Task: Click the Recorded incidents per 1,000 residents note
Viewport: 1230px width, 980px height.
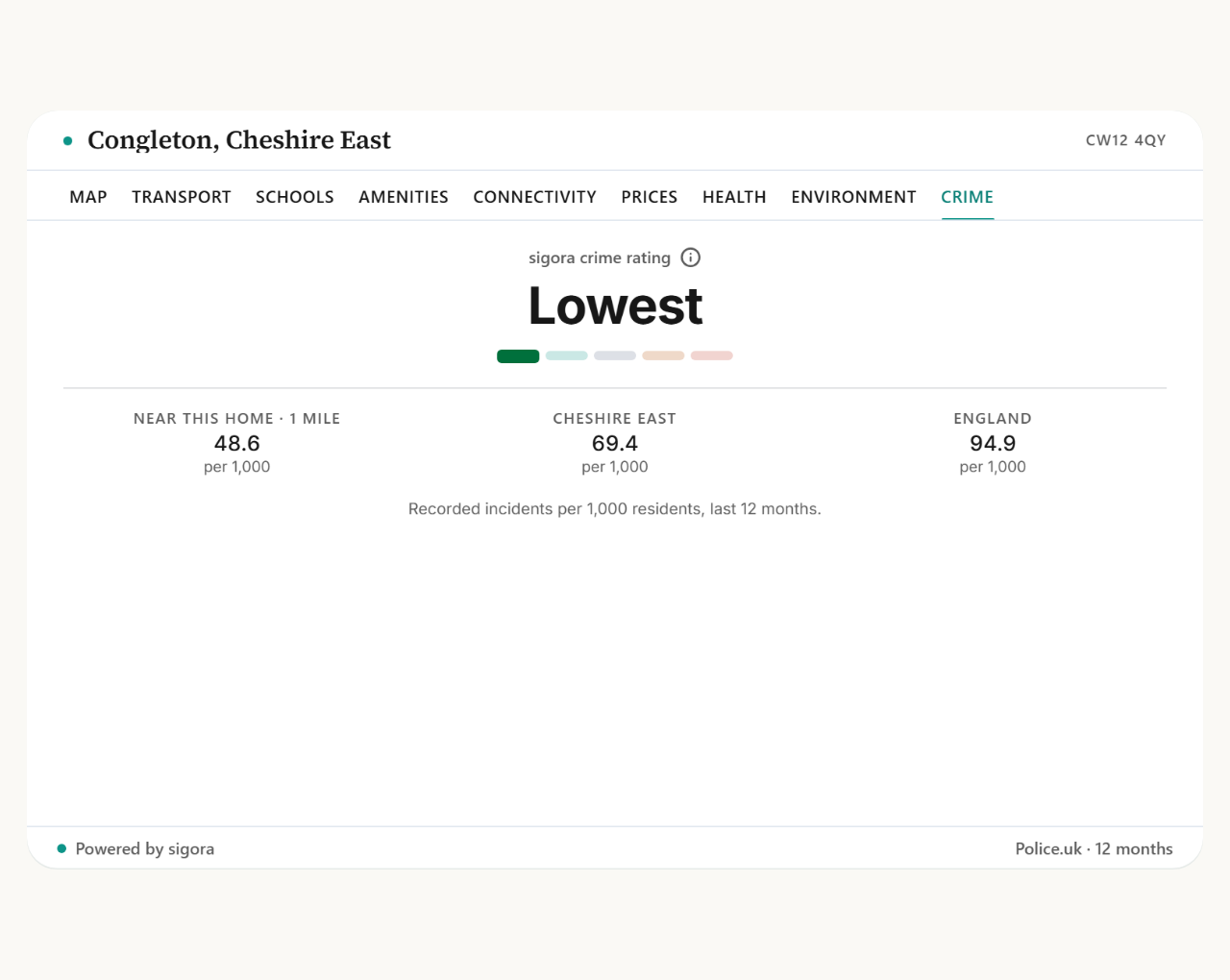Action: click(615, 509)
